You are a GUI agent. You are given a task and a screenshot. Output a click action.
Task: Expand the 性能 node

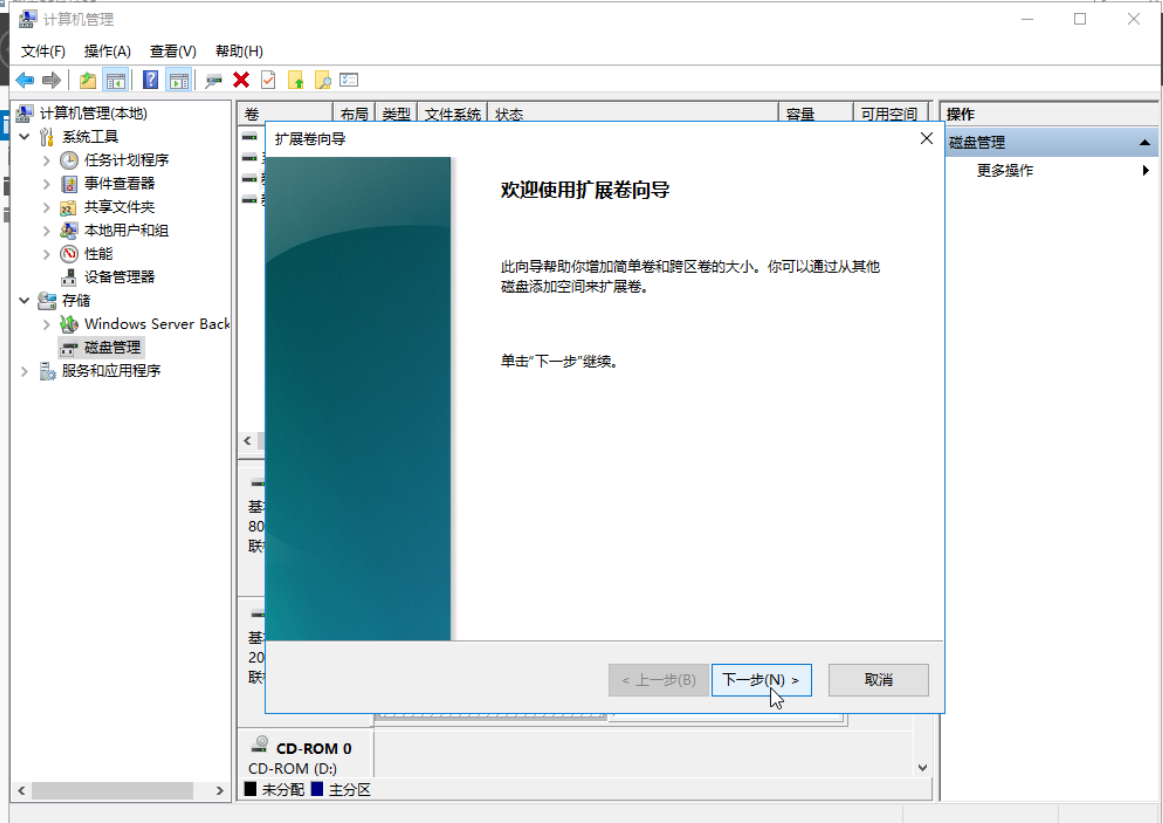(46, 254)
